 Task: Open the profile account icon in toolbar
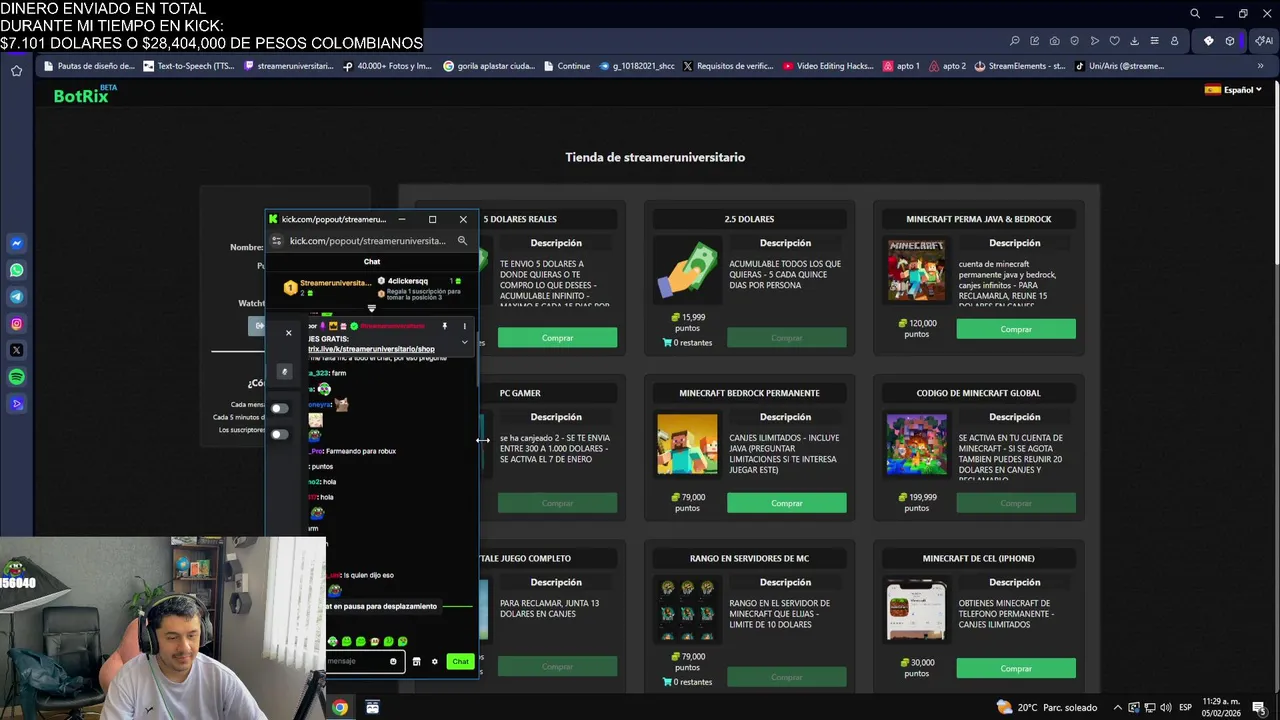[x=1175, y=41]
